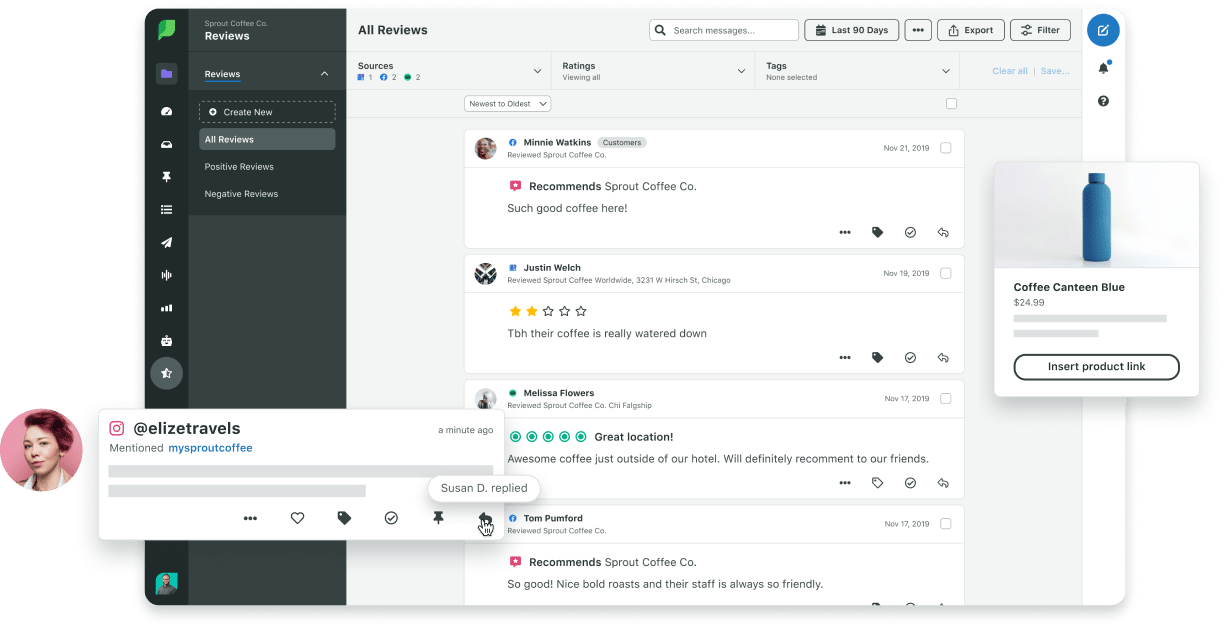
Task: Open profile avatar at sidebar bottom
Action: [166, 583]
